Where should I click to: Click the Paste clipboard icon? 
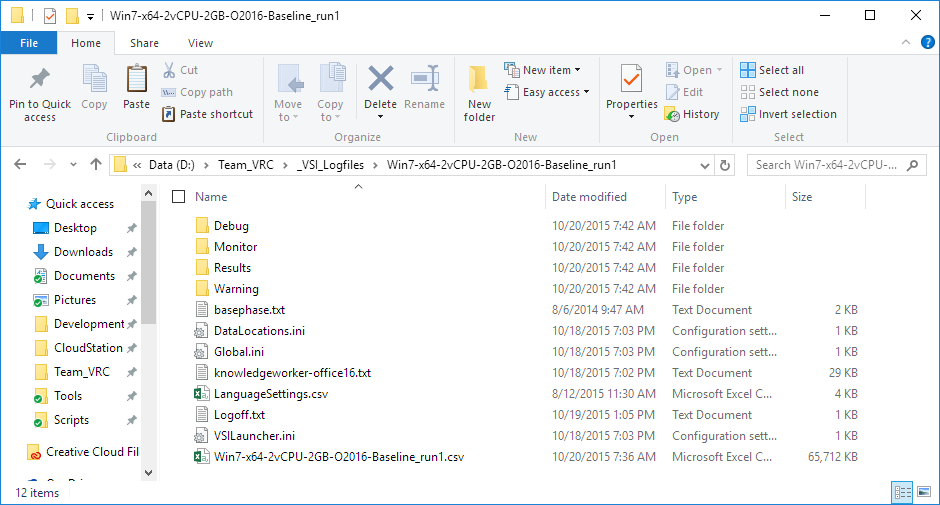point(137,79)
